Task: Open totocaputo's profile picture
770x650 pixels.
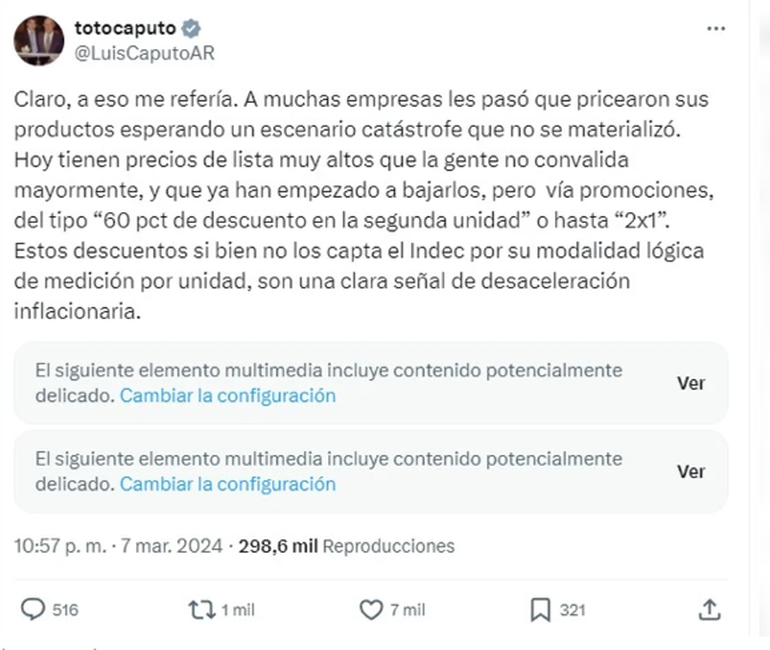Action: point(39,41)
